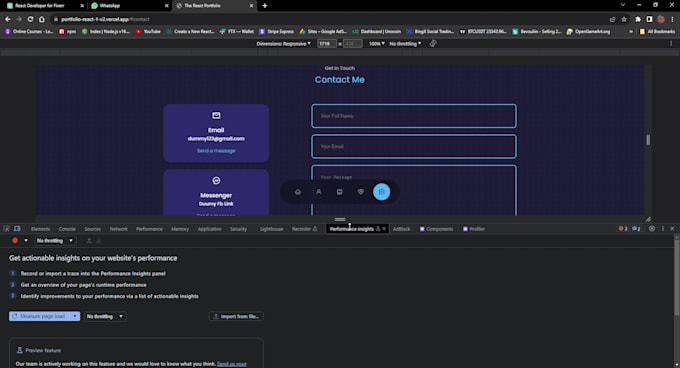Viewport: 680px width, 368px height.
Task: Open the 100% zoom dropdown
Action: pyautogui.click(x=377, y=43)
